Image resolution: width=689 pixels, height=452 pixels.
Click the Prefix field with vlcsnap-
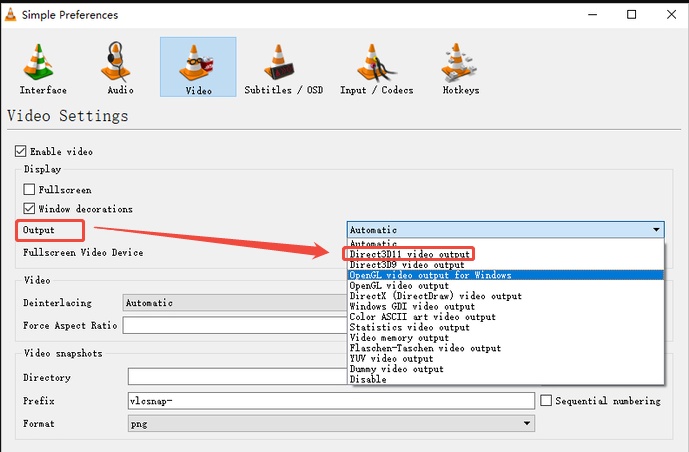coord(331,401)
